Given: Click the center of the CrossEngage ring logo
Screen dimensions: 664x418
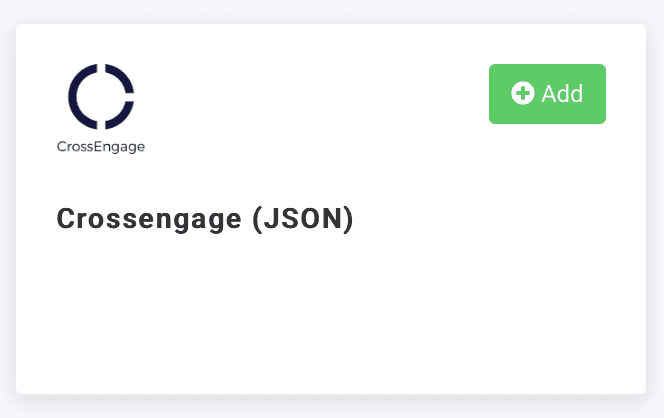Looking at the screenshot, I should 101,96.
